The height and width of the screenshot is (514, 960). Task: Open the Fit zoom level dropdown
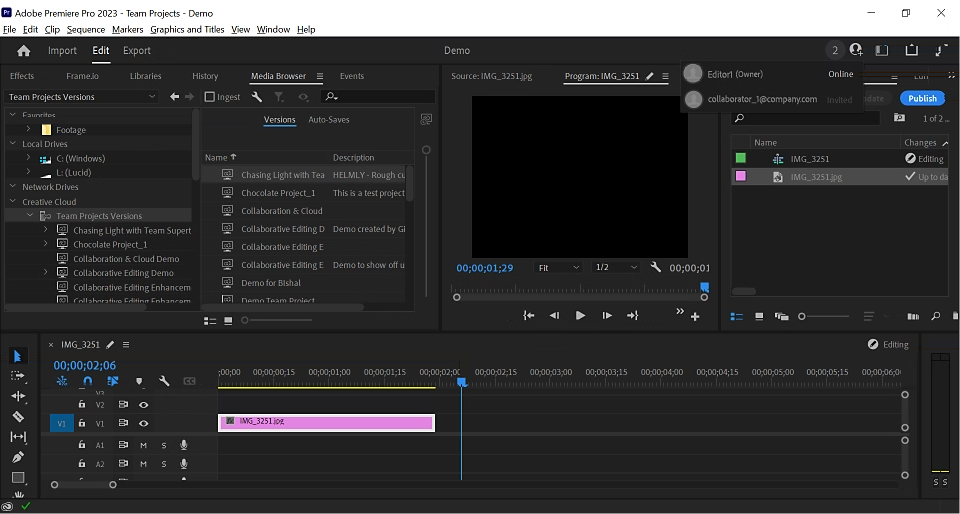tap(558, 268)
